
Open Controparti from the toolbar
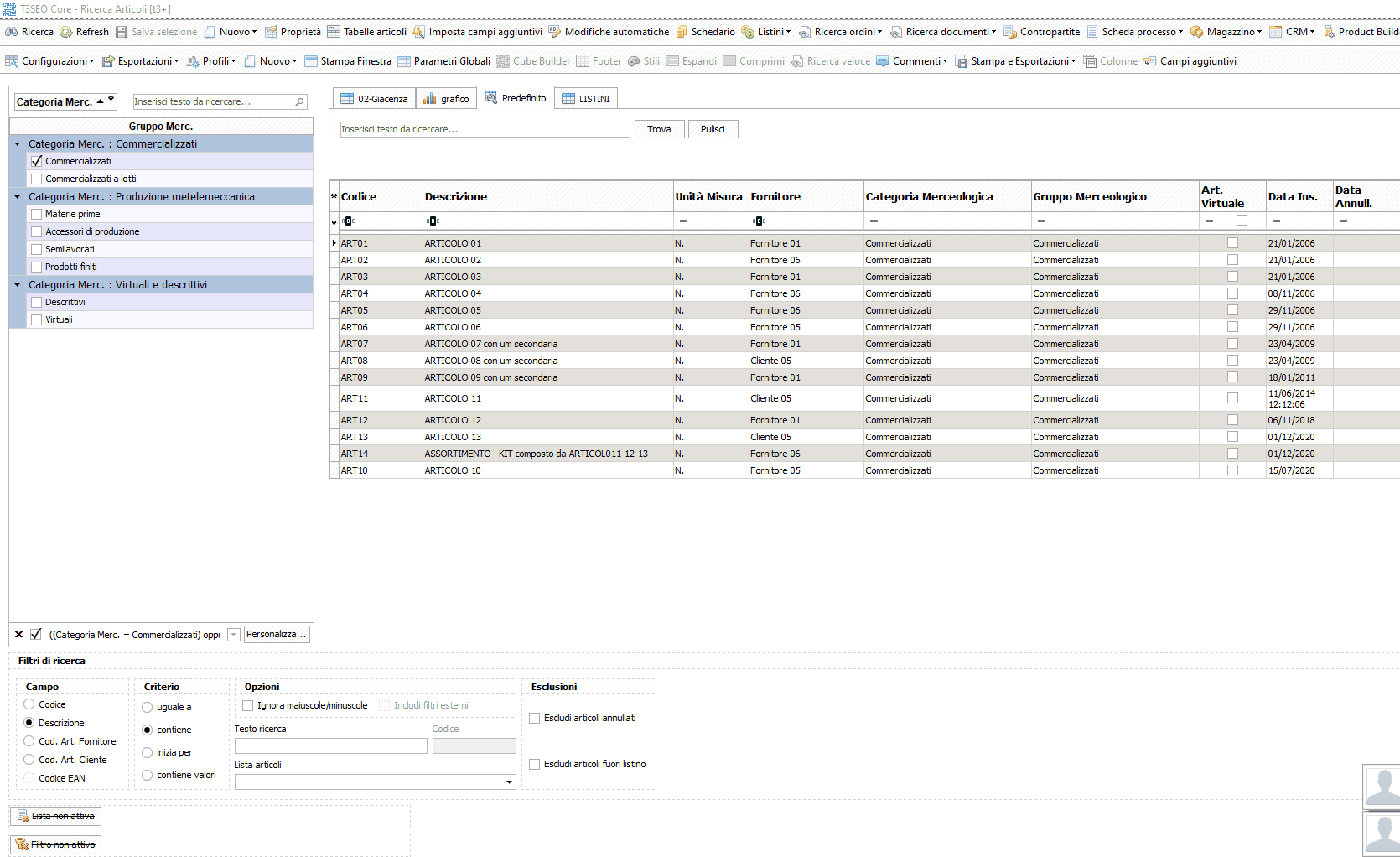click(1041, 32)
